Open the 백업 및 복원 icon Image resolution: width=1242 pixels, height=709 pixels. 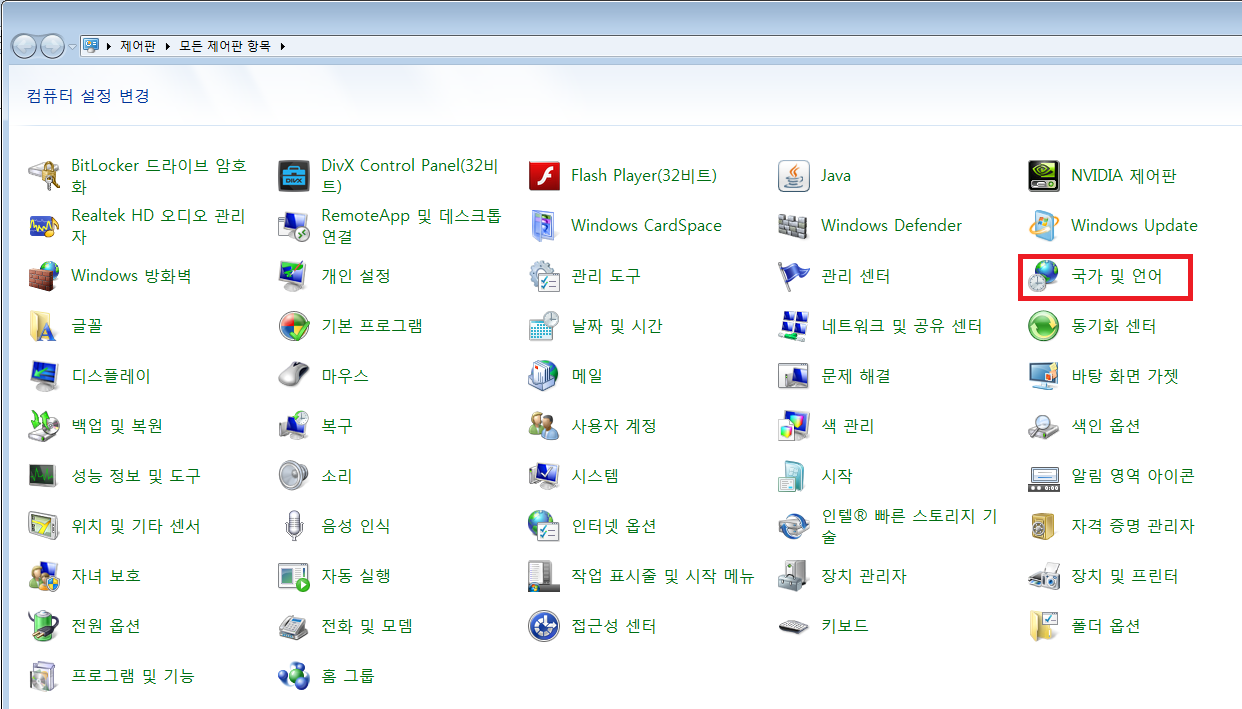44,426
